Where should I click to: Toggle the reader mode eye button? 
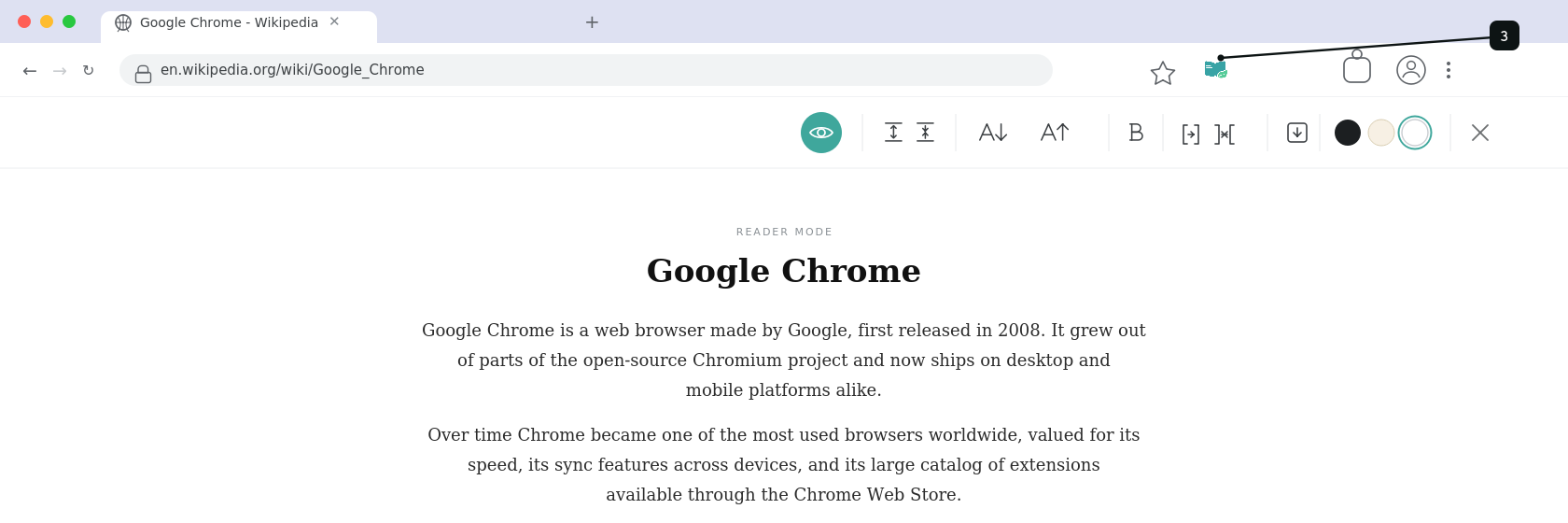tap(821, 133)
